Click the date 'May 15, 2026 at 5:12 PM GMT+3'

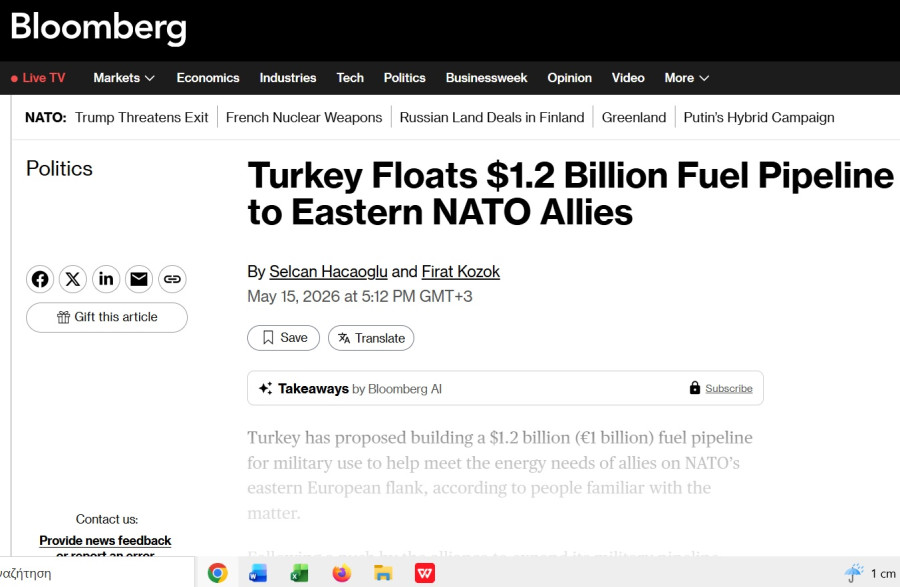pyautogui.click(x=360, y=297)
